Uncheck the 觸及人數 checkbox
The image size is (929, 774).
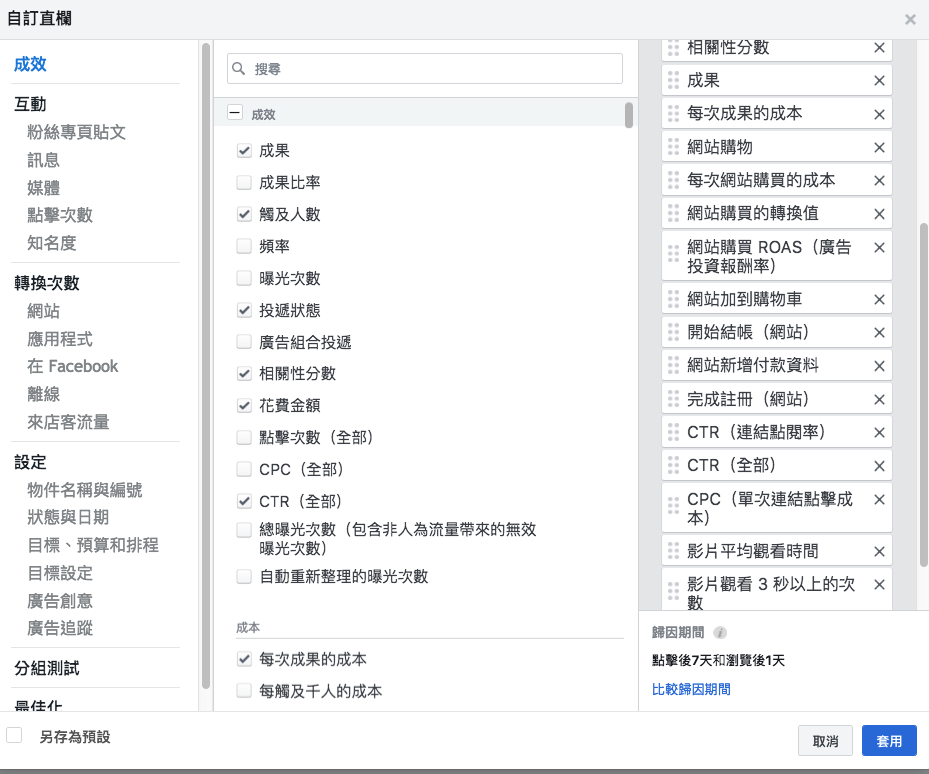(x=244, y=214)
